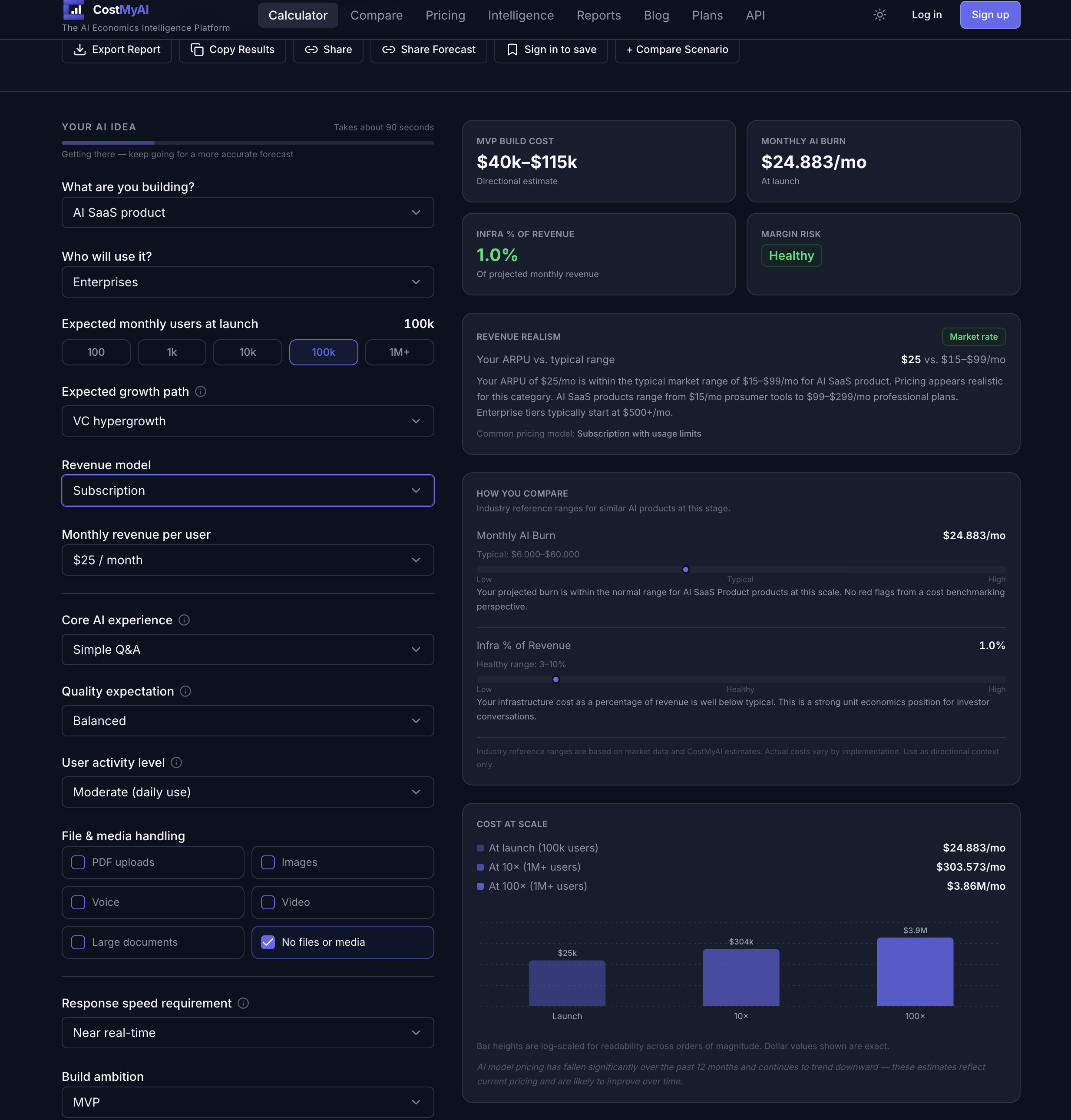Screen dimensions: 1071x1120
Task: Click the Share Forecast button
Action: click(x=429, y=50)
